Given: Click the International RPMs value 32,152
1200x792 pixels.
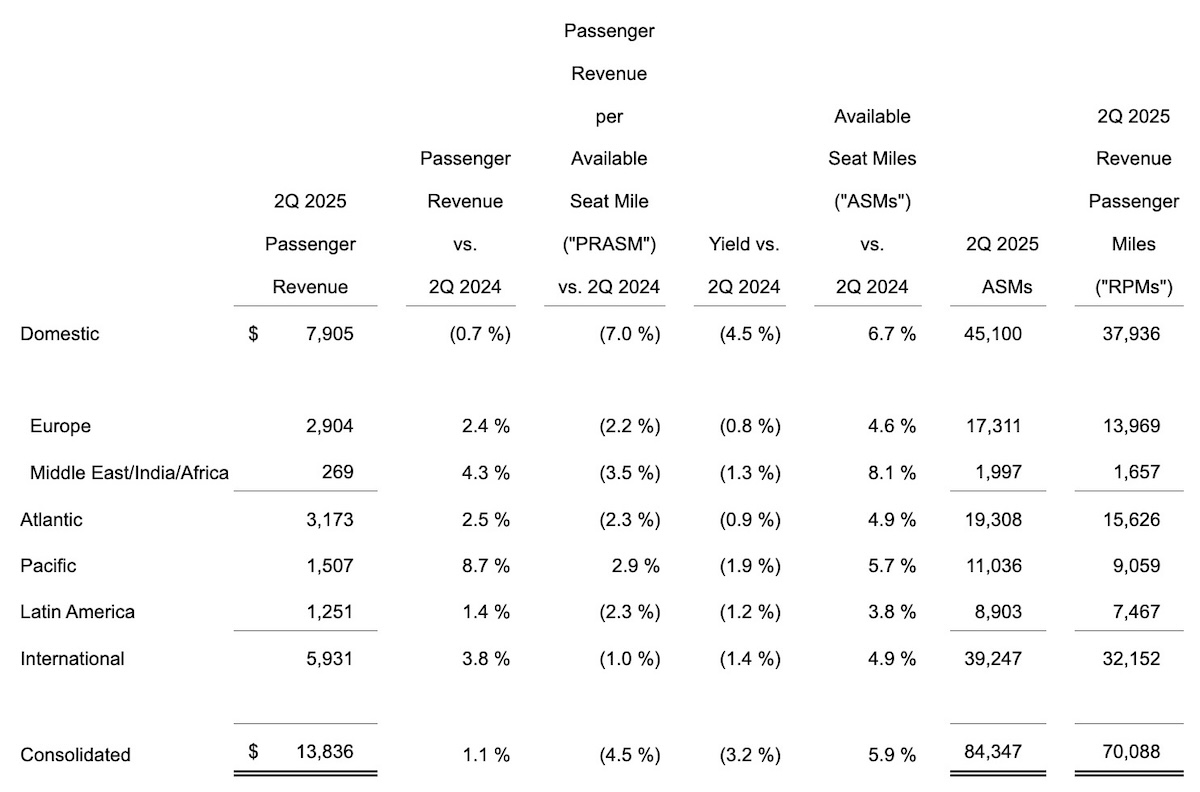Looking at the screenshot, I should click(1131, 659).
